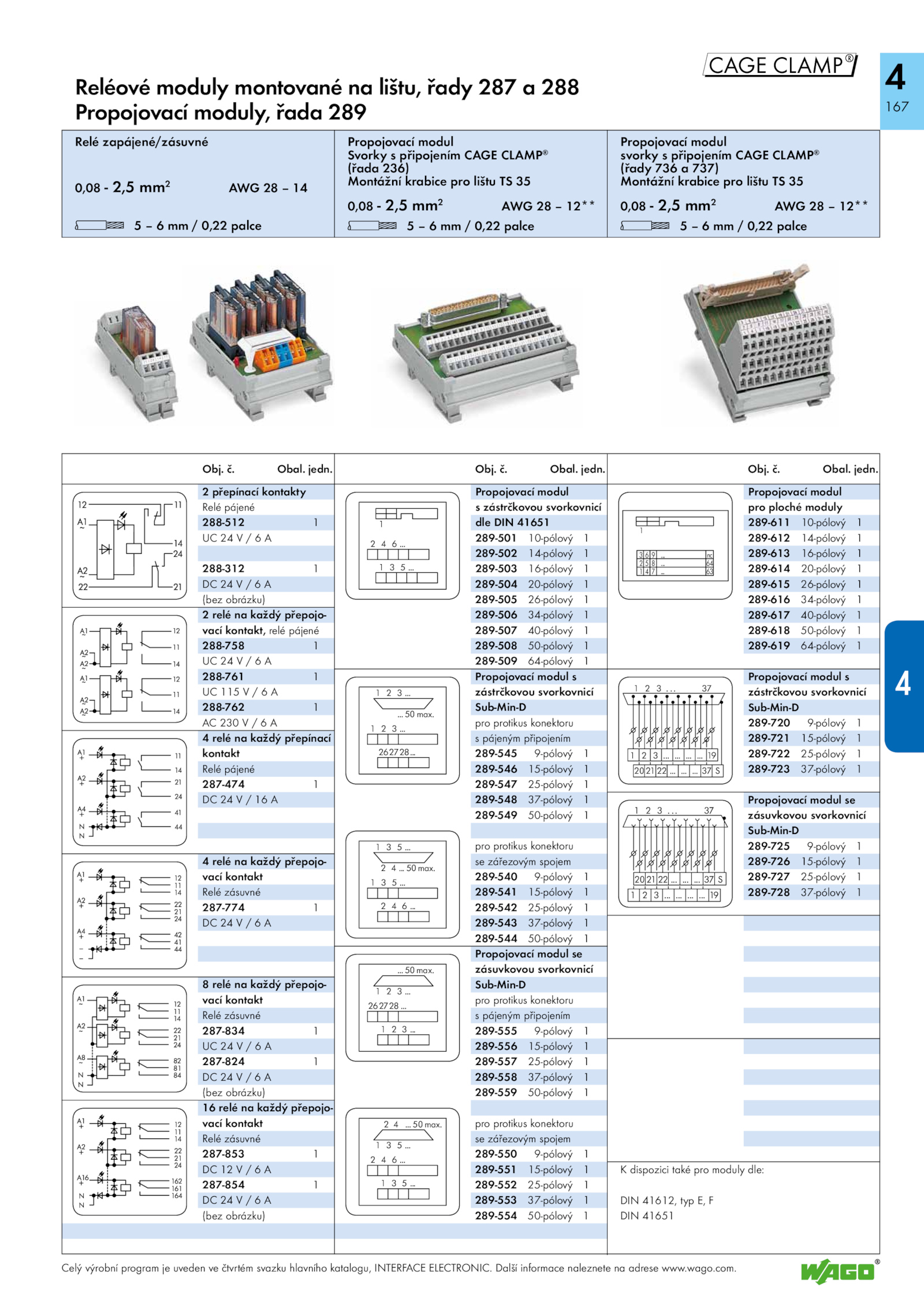Viewport: 924px width, 1307px height.
Task: Click the wiring diagram beside 288-758
Action: point(130,669)
